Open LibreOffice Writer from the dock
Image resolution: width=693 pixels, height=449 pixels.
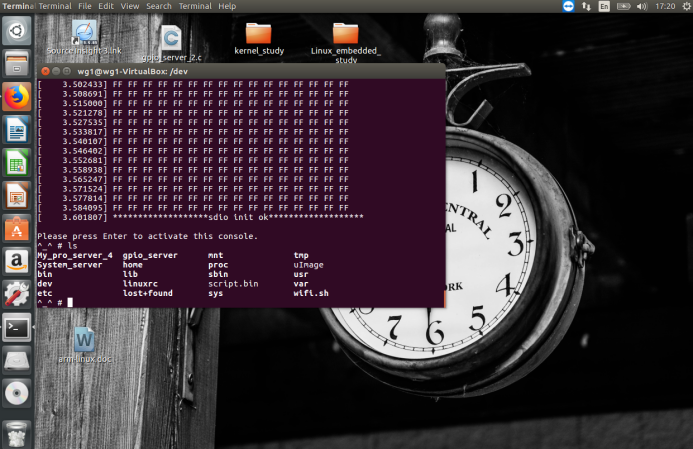[x=17, y=130]
